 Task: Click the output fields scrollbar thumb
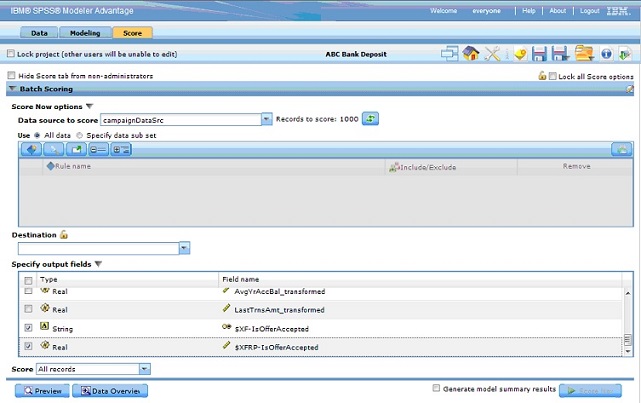coord(628,340)
